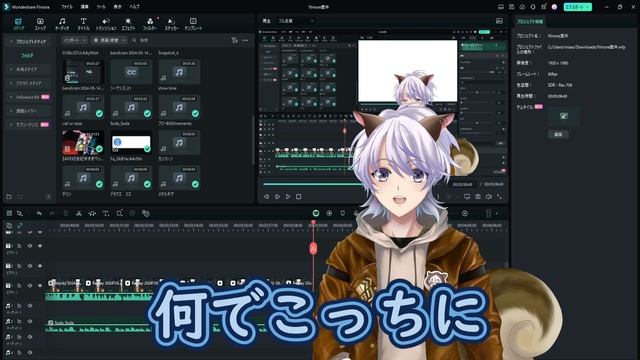Click the preview fullscreen expand icon

[499, 197]
